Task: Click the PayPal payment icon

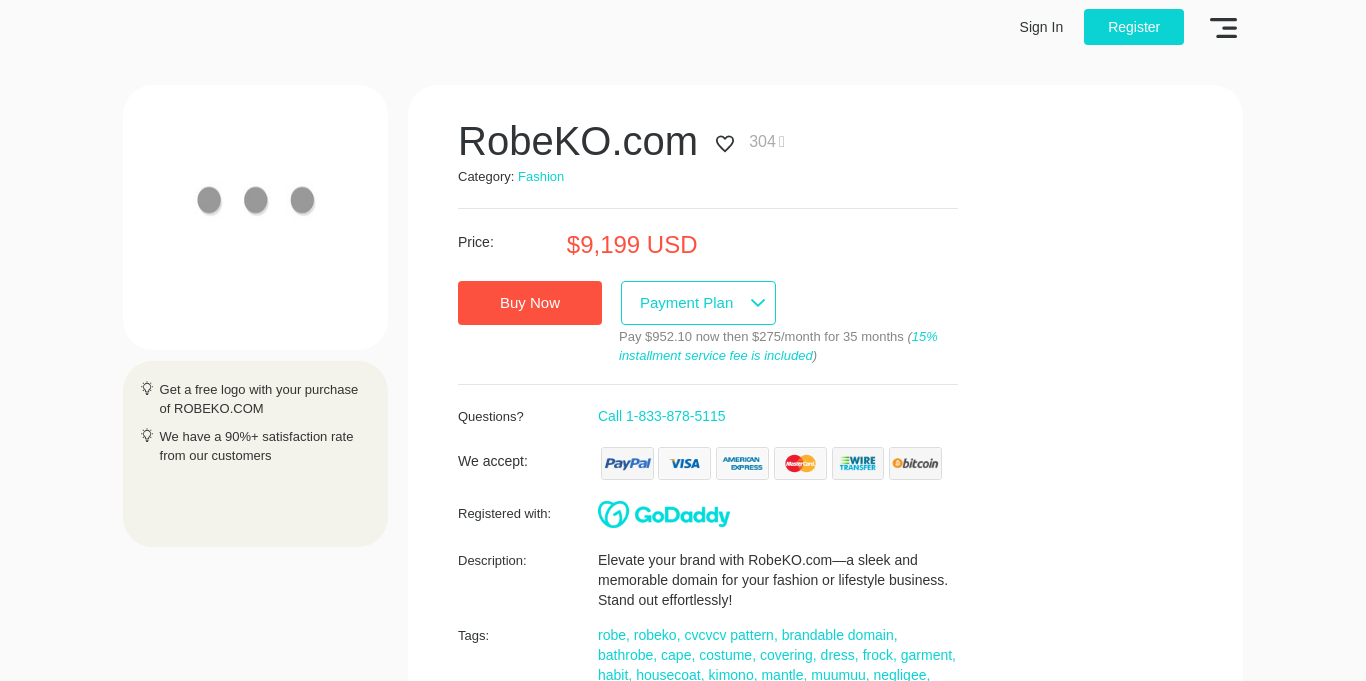Action: click(627, 464)
